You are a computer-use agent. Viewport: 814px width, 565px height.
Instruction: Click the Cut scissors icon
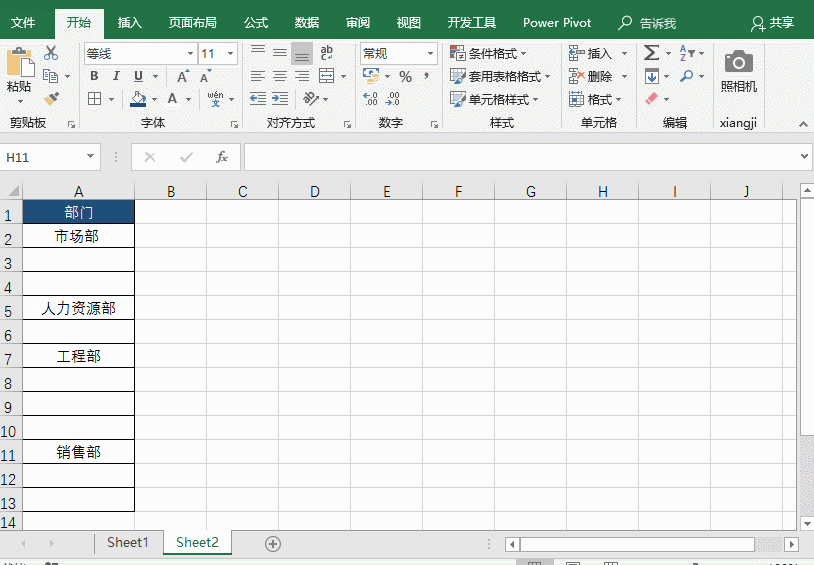pos(51,53)
